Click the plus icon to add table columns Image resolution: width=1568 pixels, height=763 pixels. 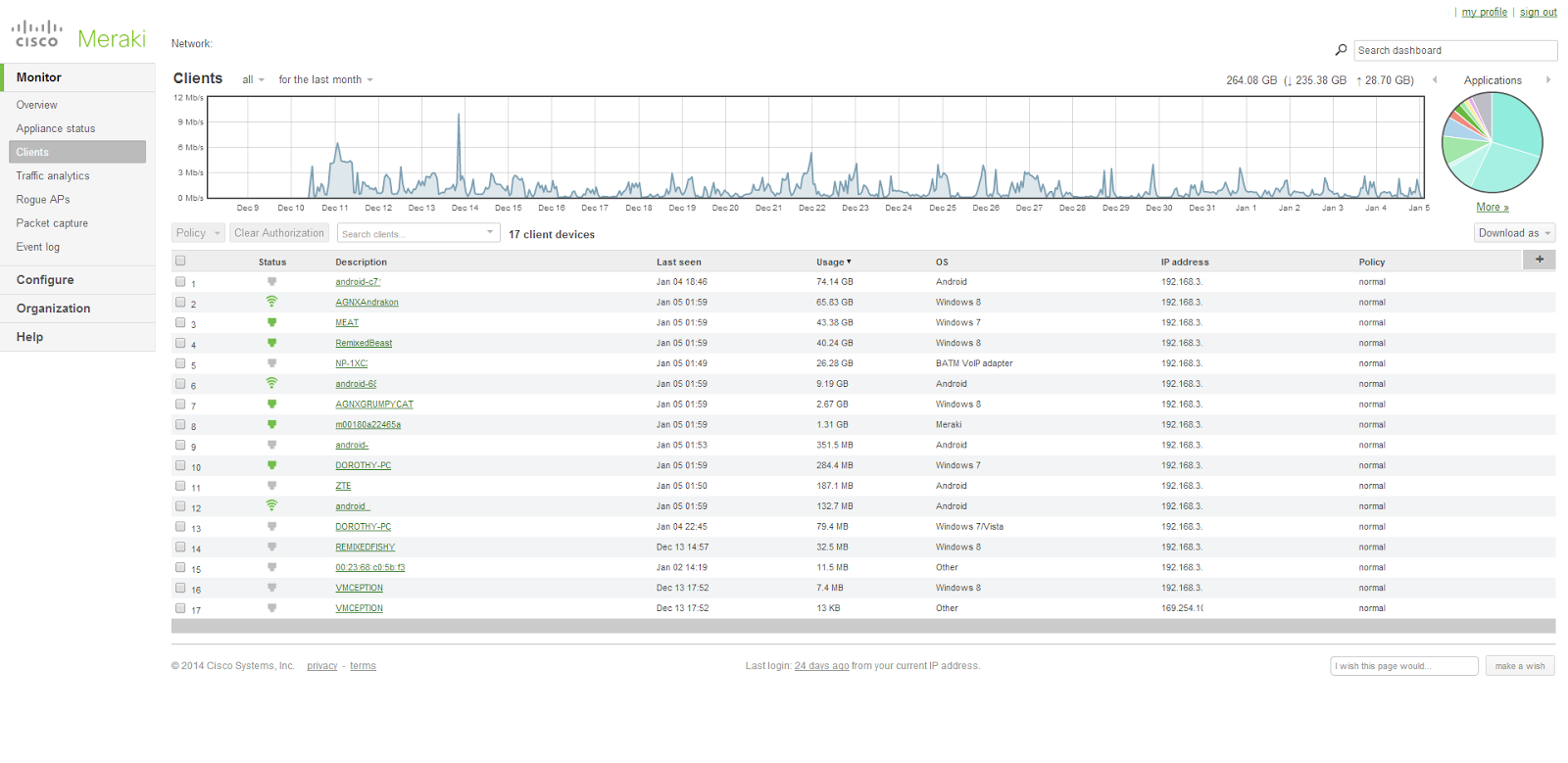pos(1539,260)
